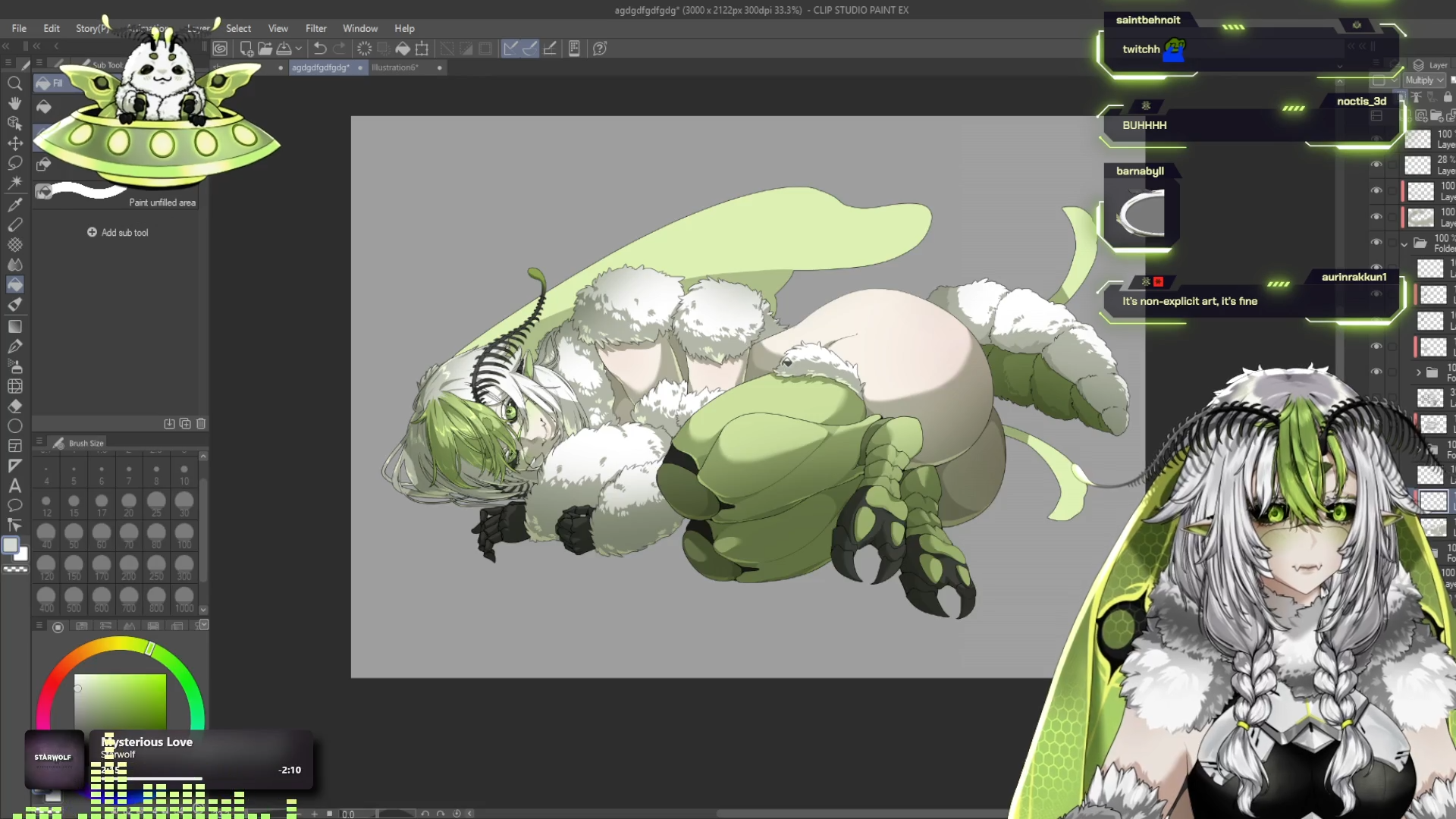This screenshot has width=1456, height=819.
Task: Toggle eye icon beside collapsed folder layer
Action: tap(1376, 372)
